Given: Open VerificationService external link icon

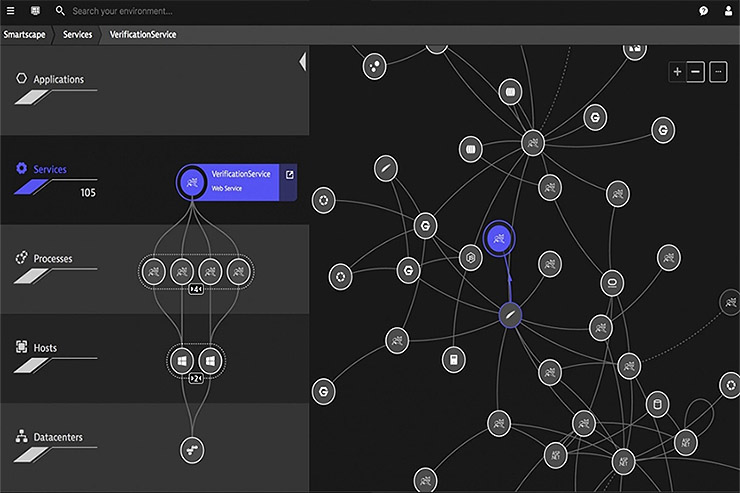Looking at the screenshot, I should (x=289, y=175).
